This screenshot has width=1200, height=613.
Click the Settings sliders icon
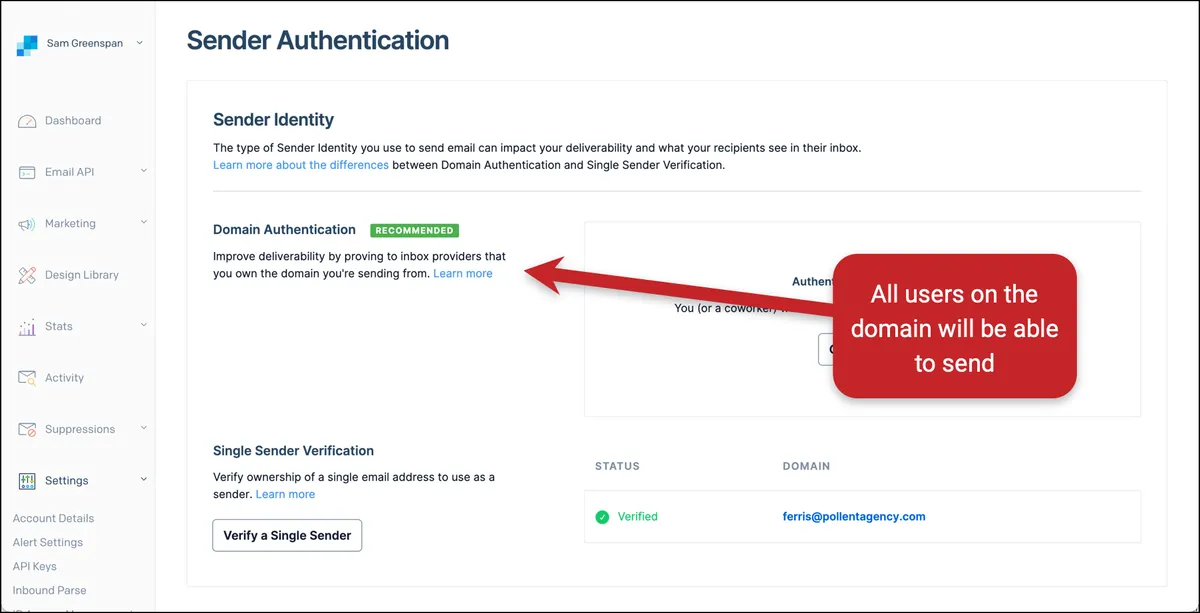[x=27, y=481]
